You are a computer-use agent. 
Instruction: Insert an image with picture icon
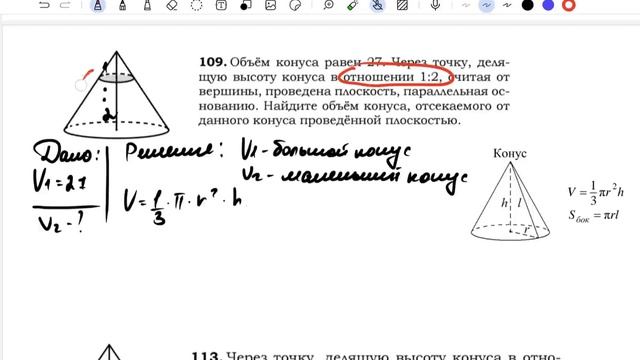[x=271, y=5]
